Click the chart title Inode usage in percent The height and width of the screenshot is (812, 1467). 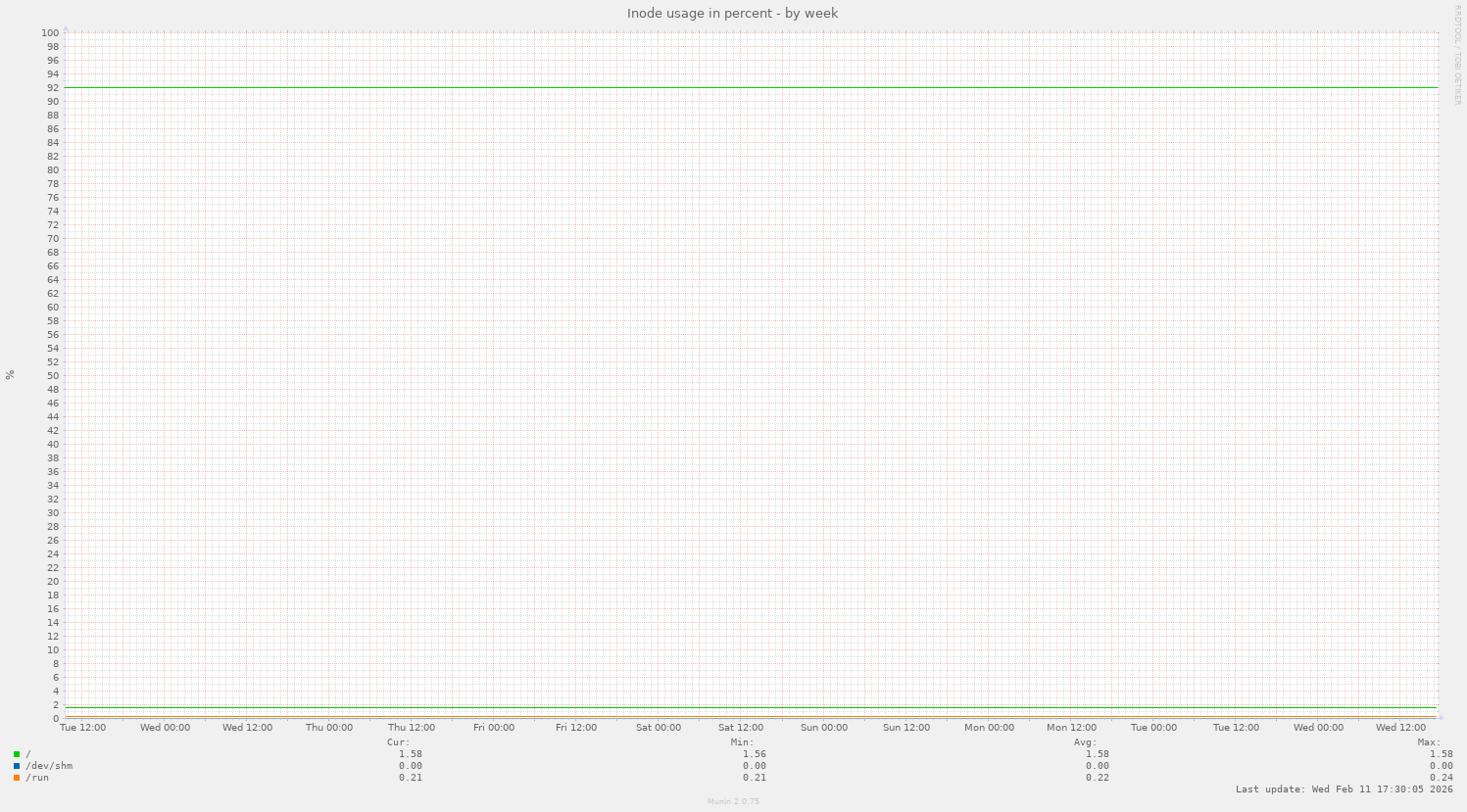[732, 13]
